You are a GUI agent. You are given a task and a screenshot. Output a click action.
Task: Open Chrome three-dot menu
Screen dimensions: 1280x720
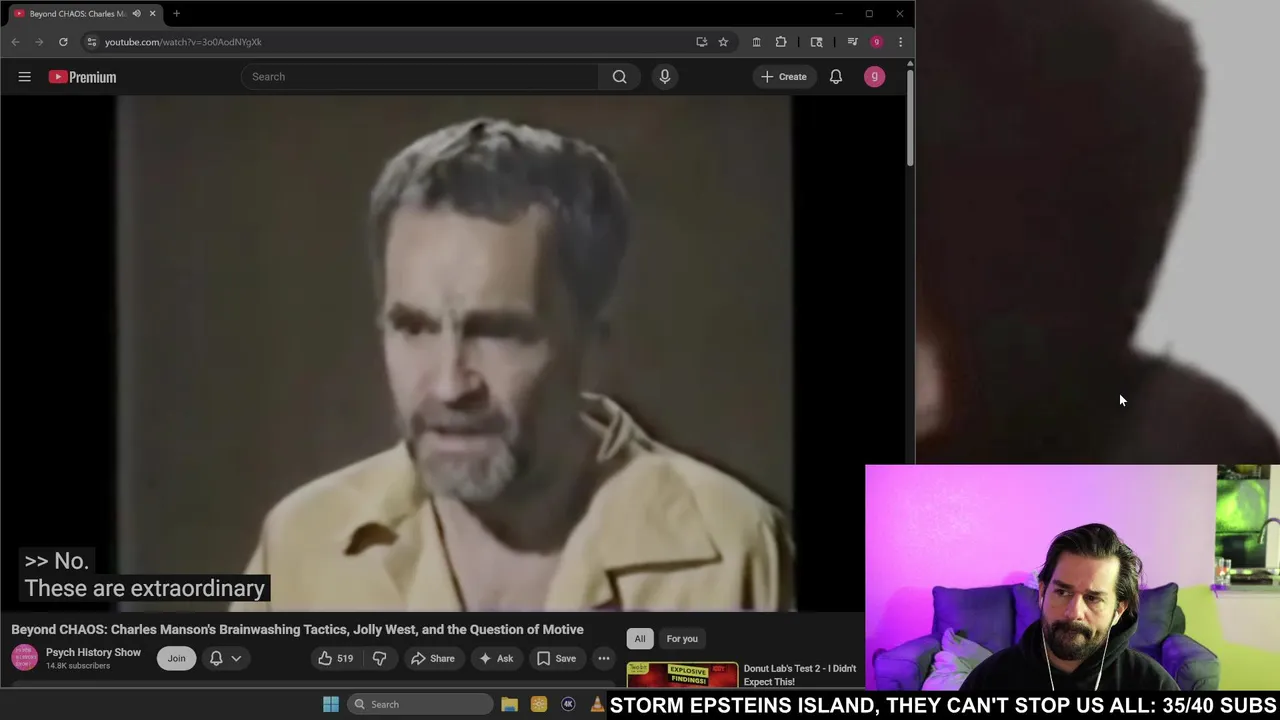pyautogui.click(x=900, y=42)
